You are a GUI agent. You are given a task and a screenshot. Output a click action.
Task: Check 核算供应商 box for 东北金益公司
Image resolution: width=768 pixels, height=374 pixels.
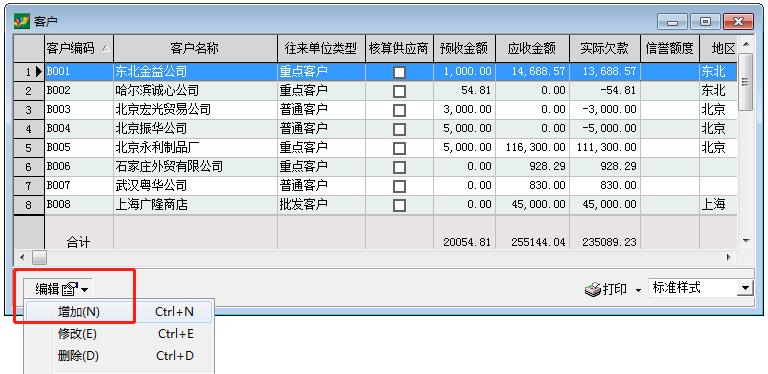click(399, 72)
